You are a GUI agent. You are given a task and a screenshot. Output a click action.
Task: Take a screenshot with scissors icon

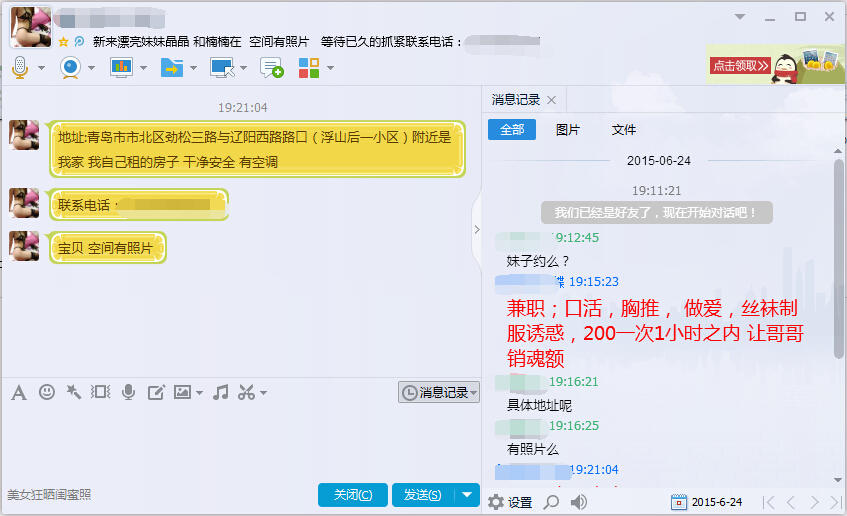[x=246, y=392]
